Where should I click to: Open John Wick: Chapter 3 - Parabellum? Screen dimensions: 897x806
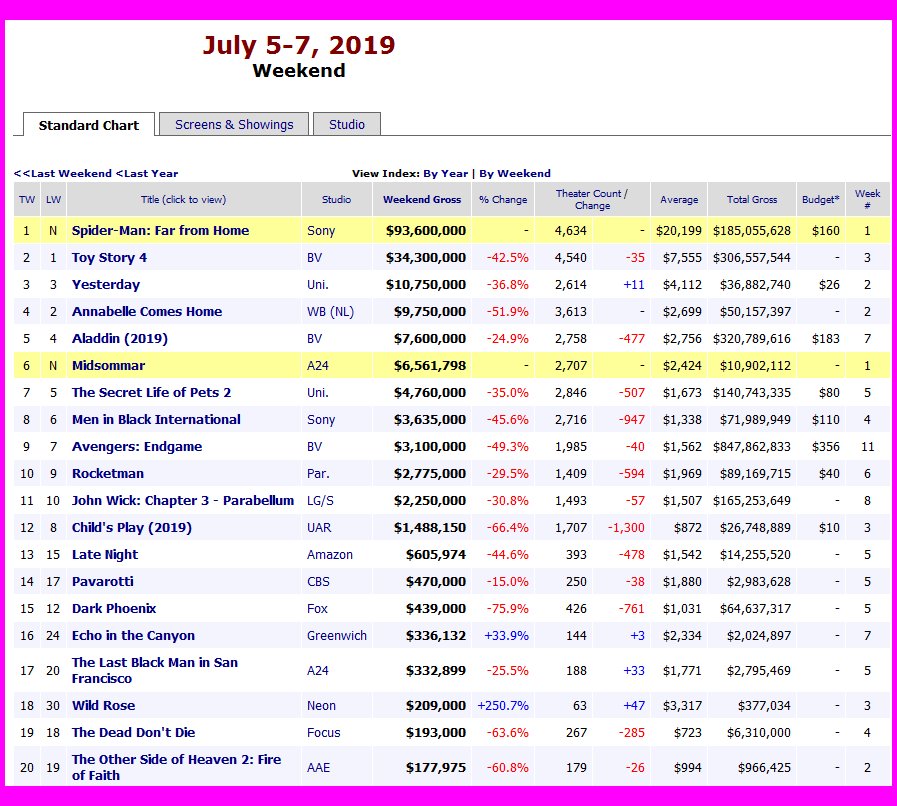pos(183,501)
